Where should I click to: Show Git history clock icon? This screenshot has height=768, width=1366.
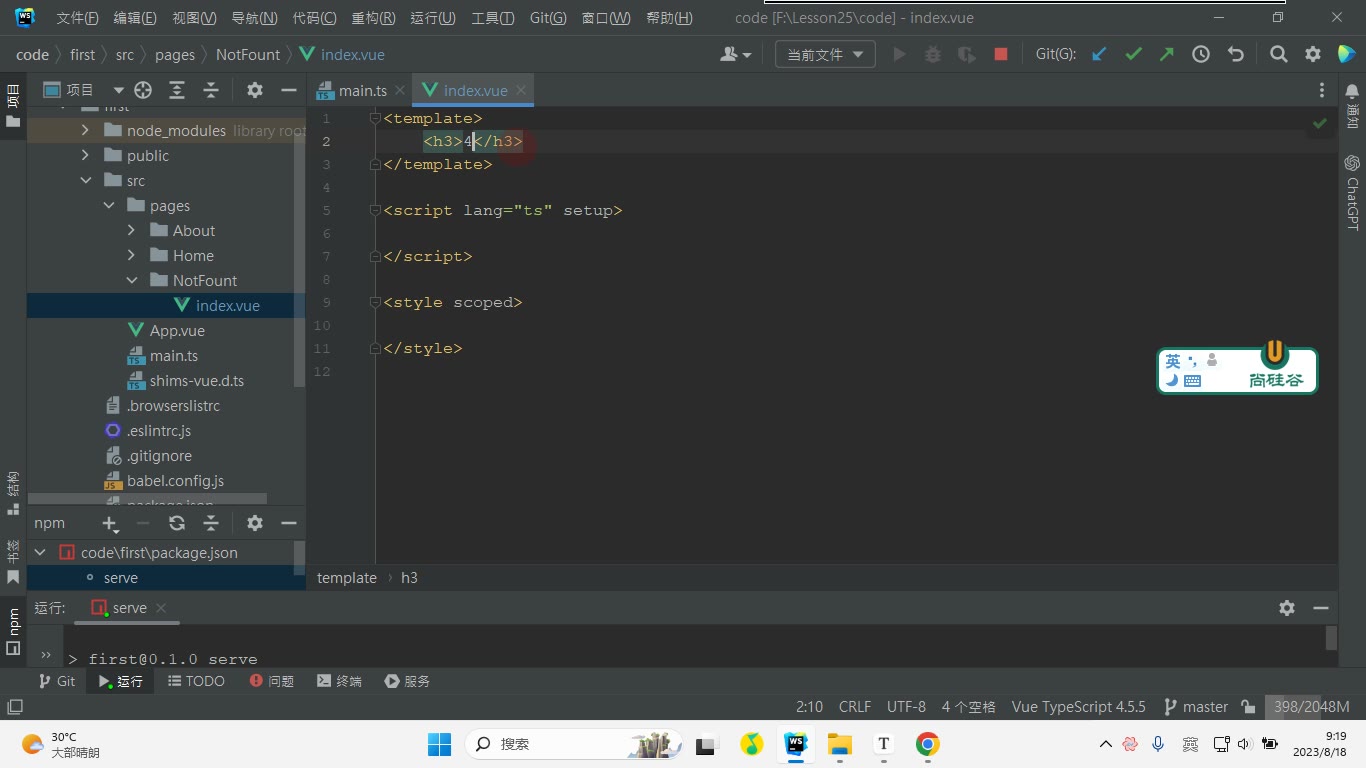point(1201,55)
